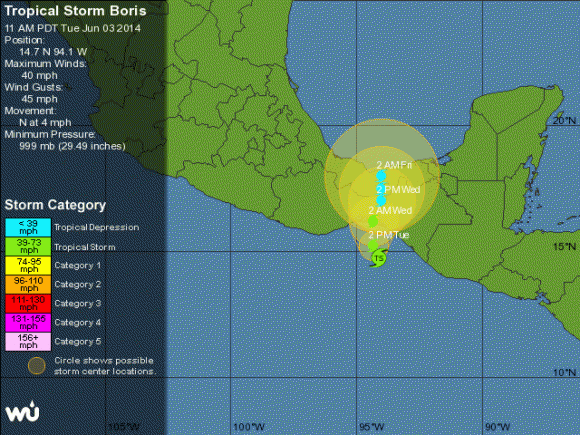Click the possible storm center circle legend icon
The width and height of the screenshot is (580, 435).
pyautogui.click(x=37, y=366)
